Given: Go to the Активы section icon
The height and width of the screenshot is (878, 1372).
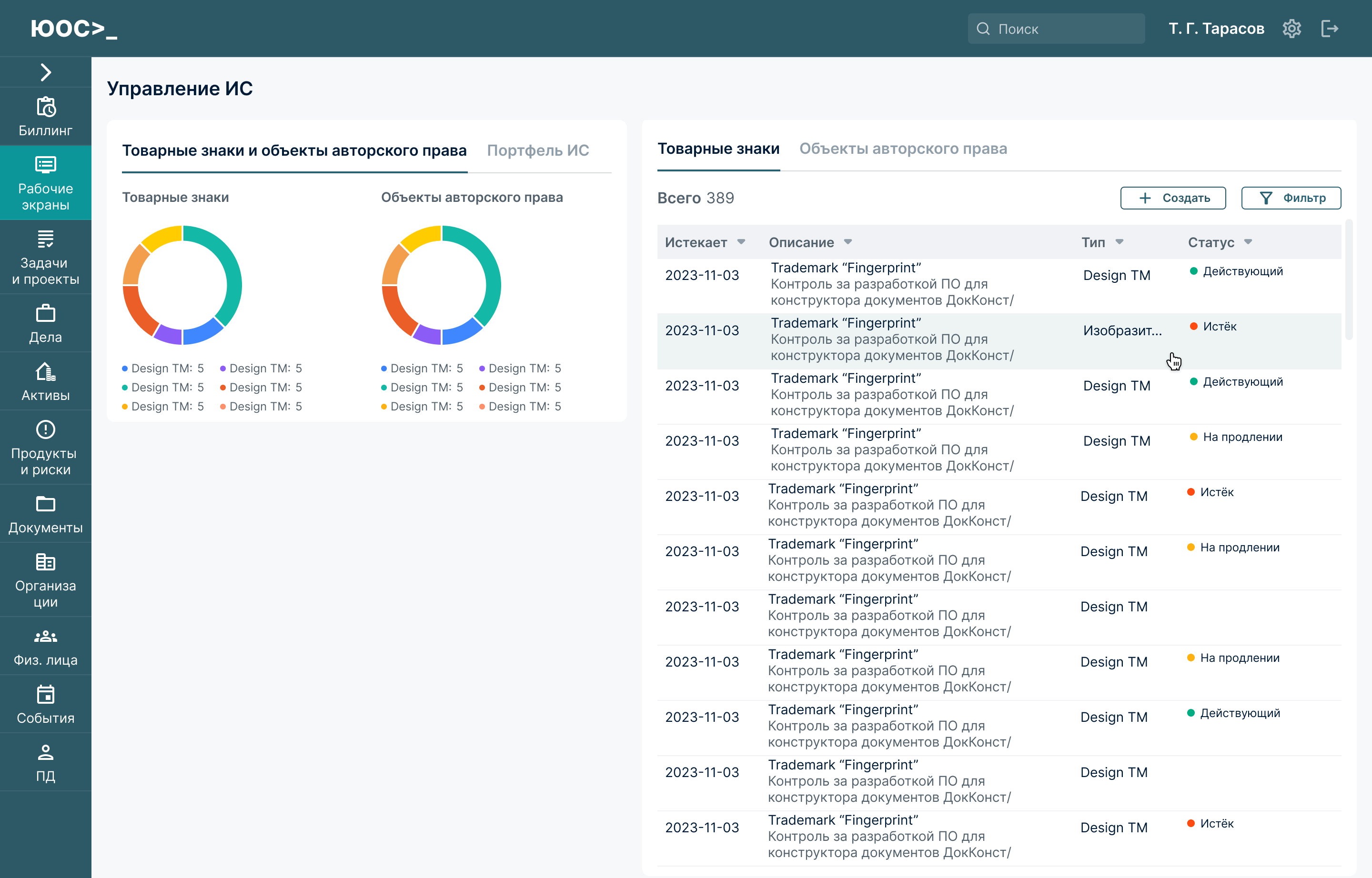Looking at the screenshot, I should click(46, 372).
